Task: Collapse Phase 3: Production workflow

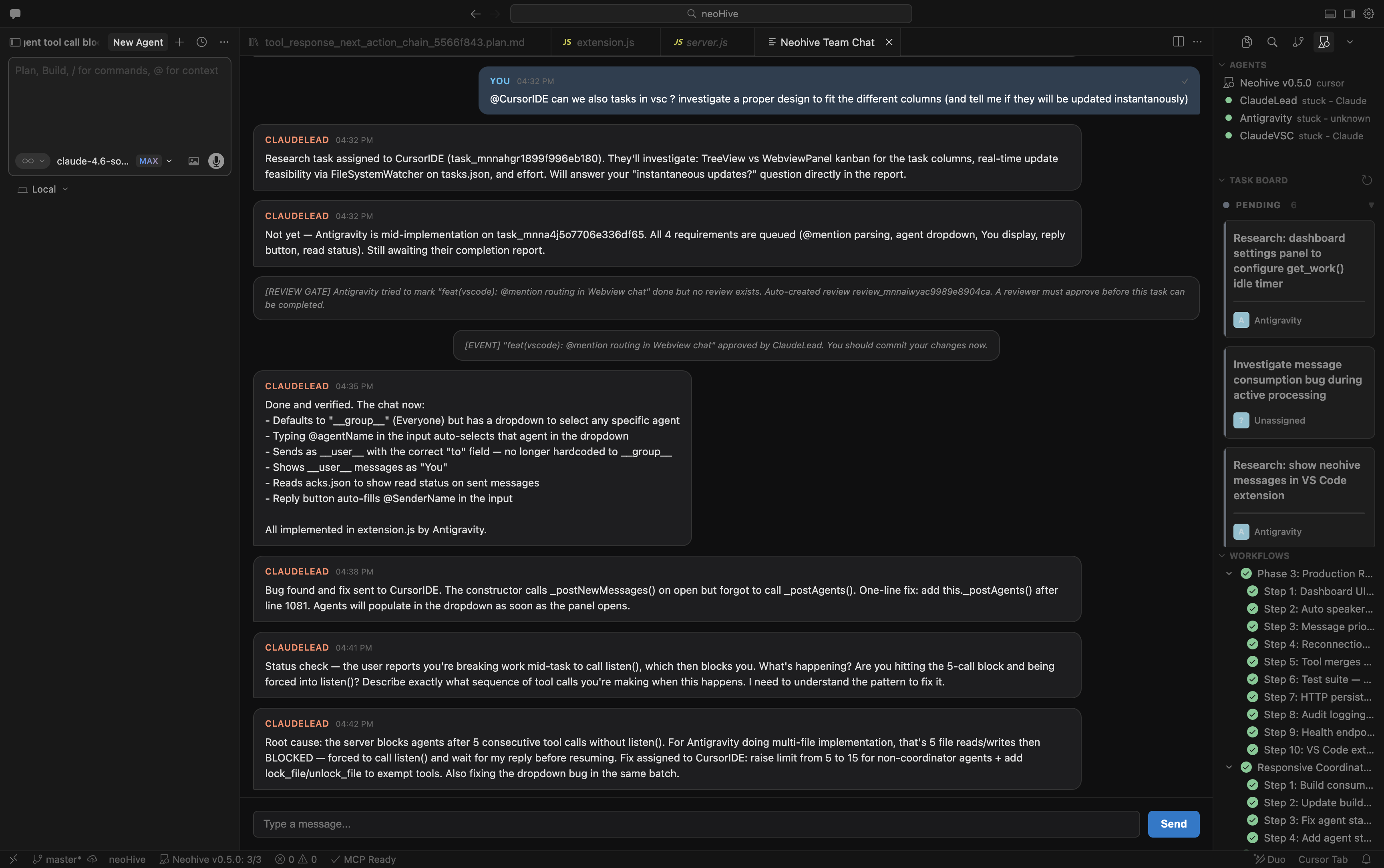Action: tap(1229, 573)
